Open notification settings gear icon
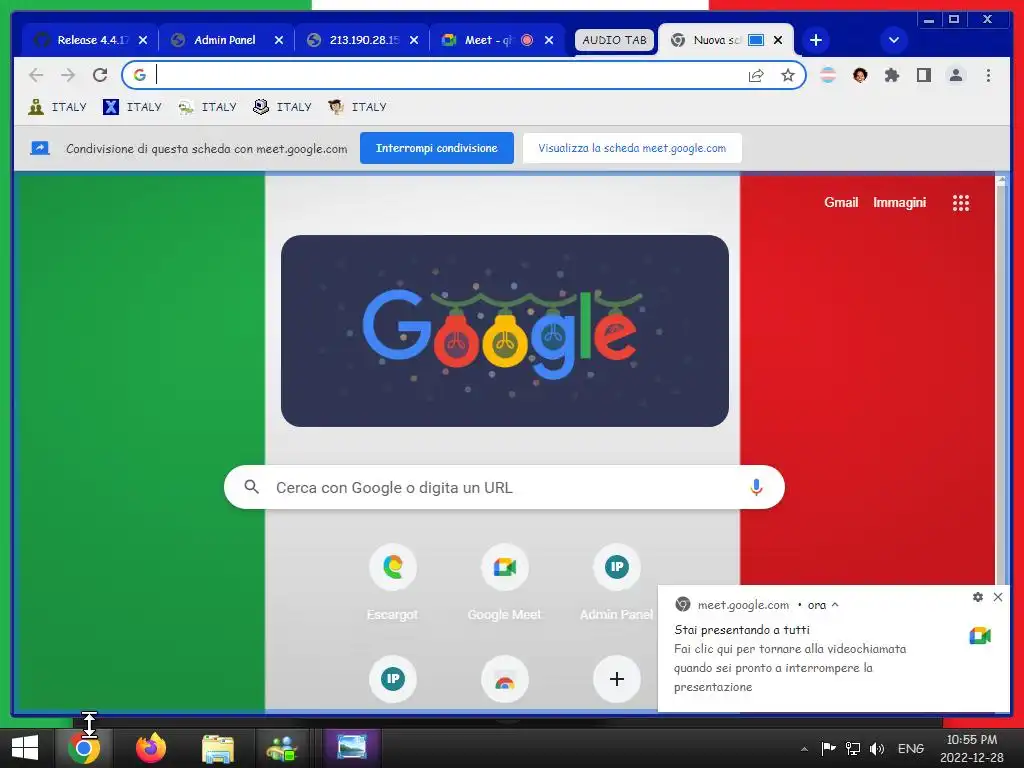 click(x=978, y=597)
